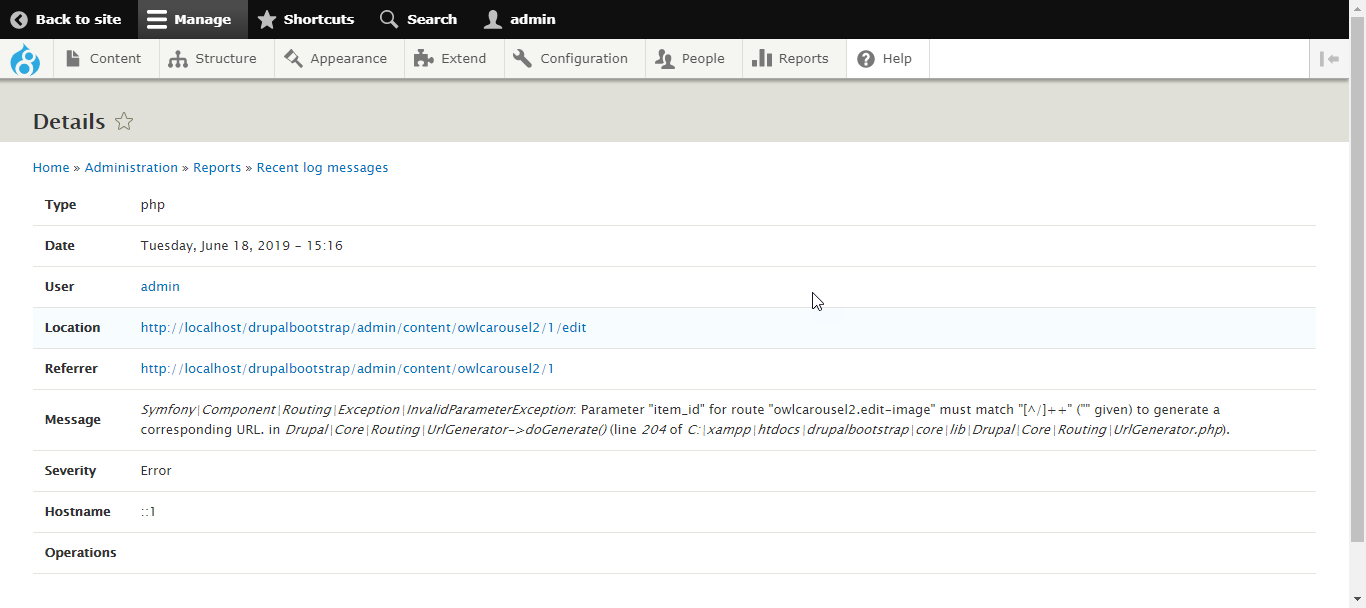Click the Location URL ending in /edit
Image resolution: width=1366 pixels, height=608 pixels.
coord(363,327)
